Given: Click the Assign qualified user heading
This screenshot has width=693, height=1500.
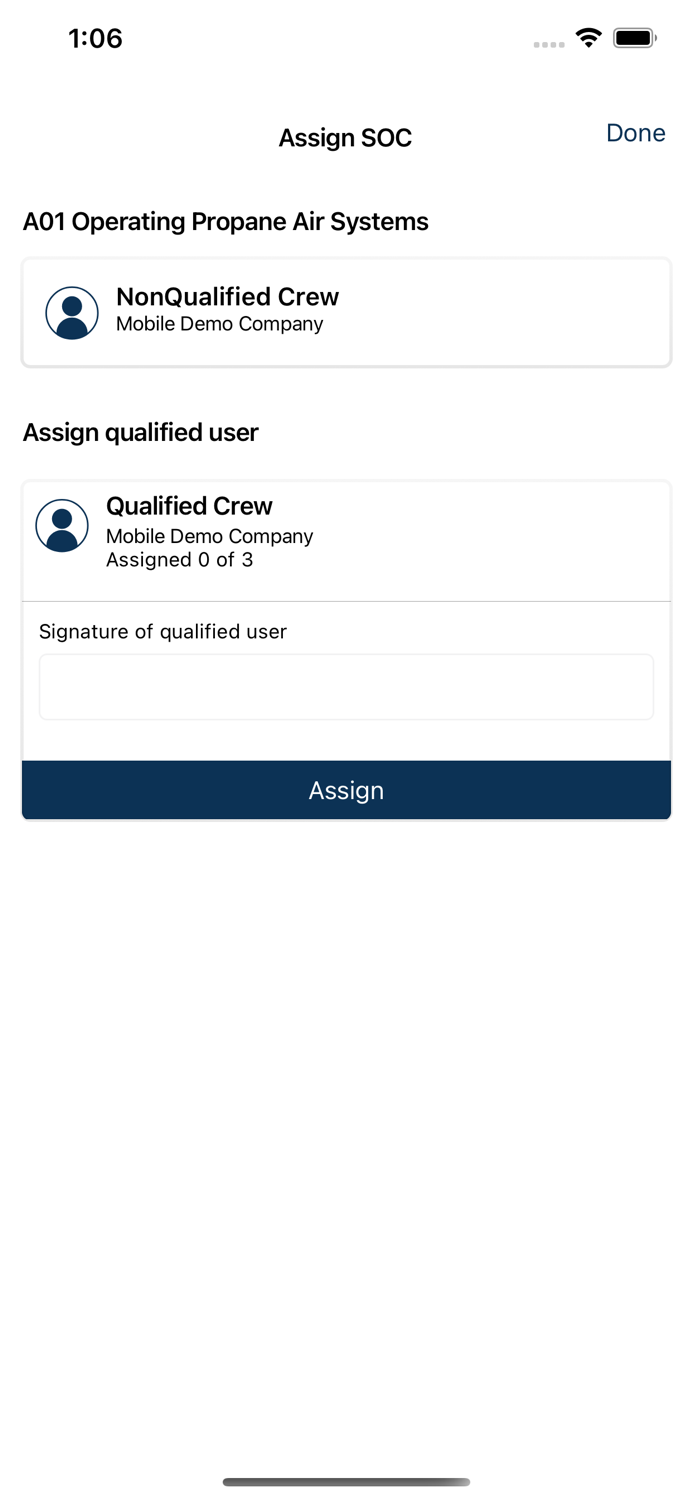Looking at the screenshot, I should coord(141,432).
